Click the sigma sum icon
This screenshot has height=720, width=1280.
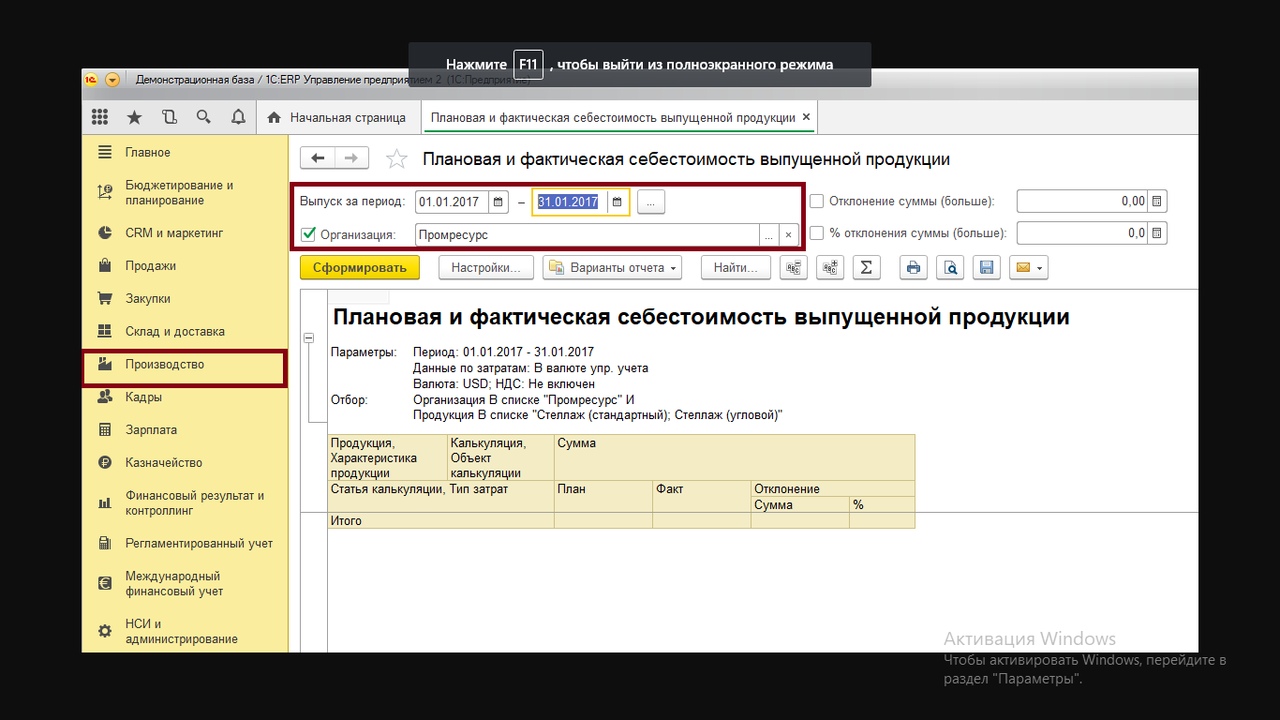866,268
